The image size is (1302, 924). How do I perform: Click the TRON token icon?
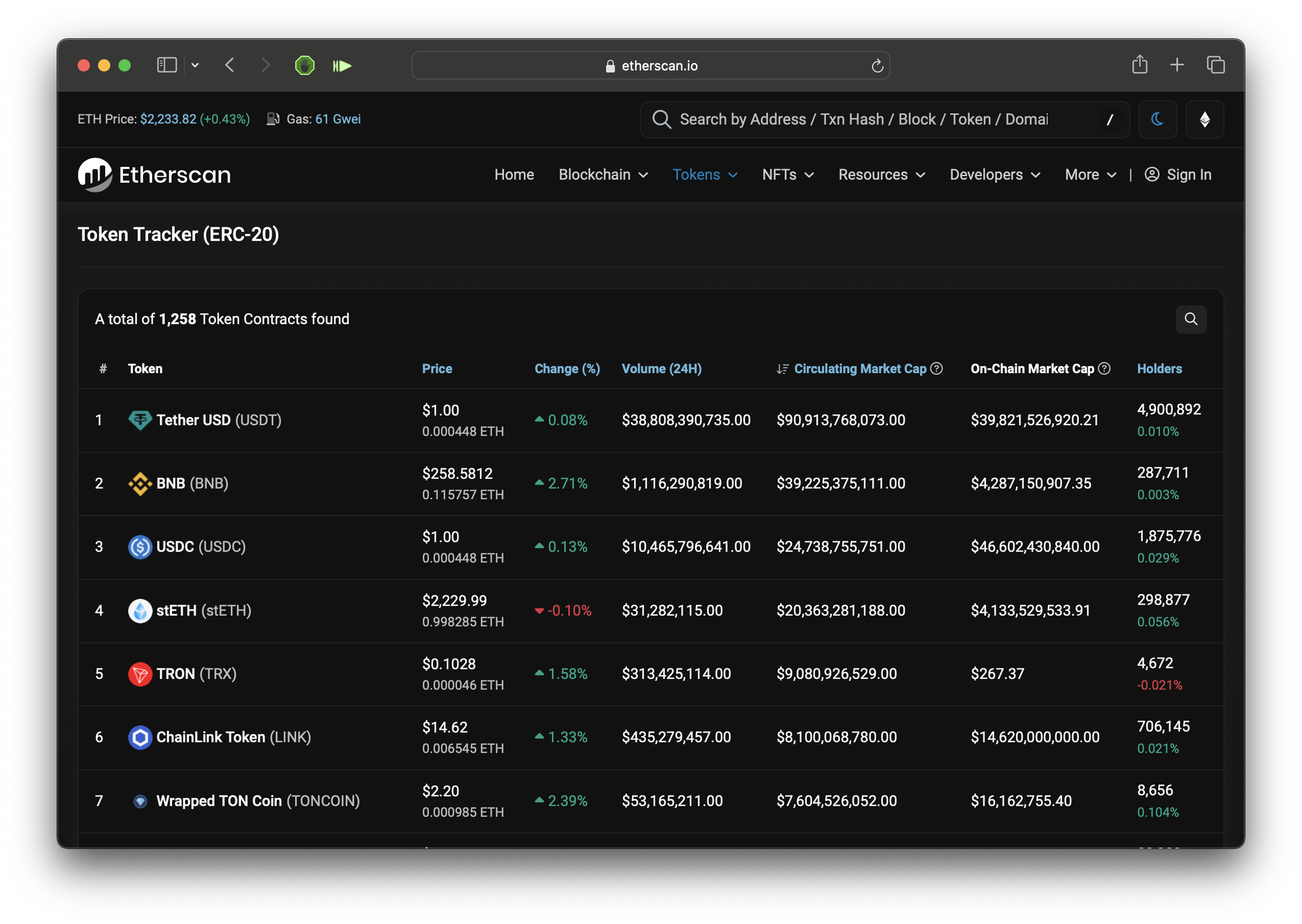140,674
